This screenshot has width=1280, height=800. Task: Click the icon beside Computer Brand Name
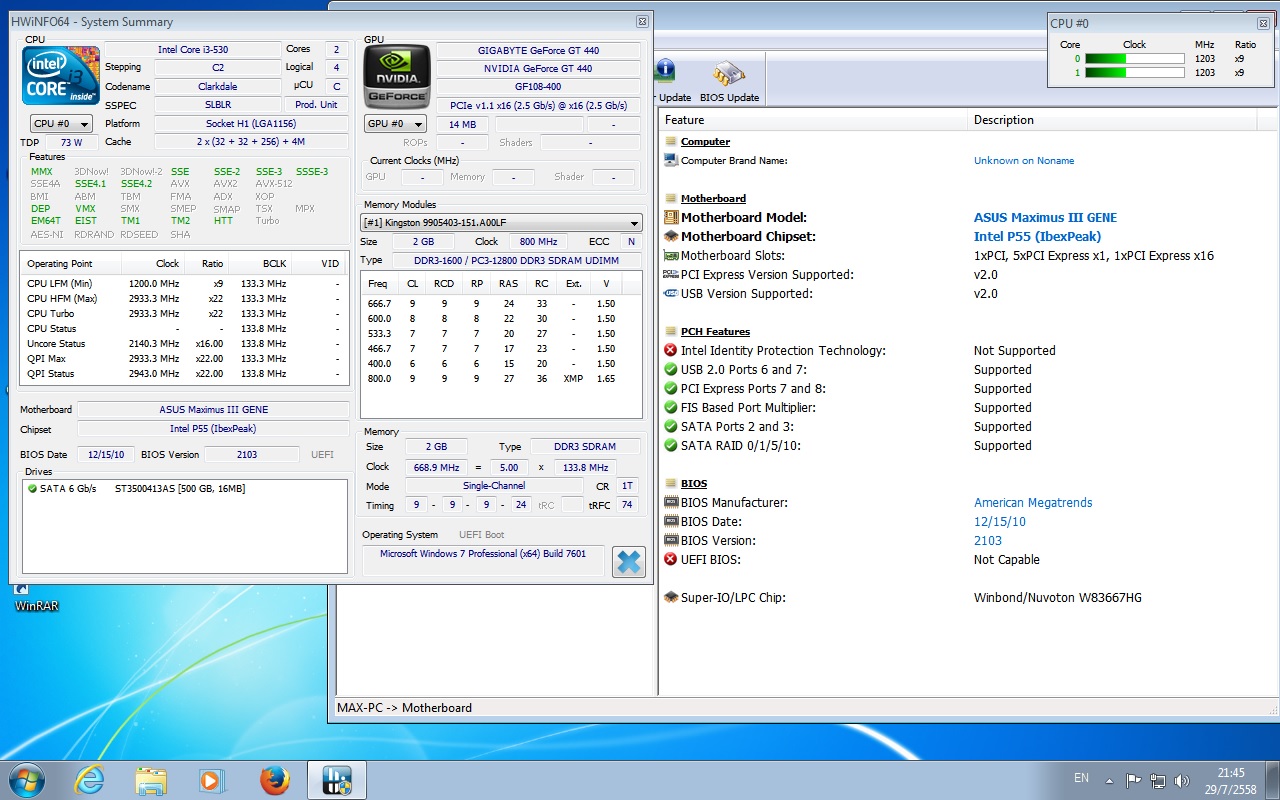pyautogui.click(x=670, y=161)
